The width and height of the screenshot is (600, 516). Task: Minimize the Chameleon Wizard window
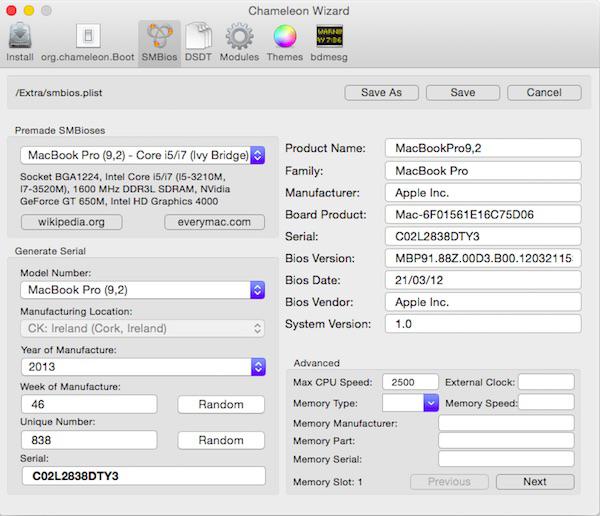pos(29,10)
